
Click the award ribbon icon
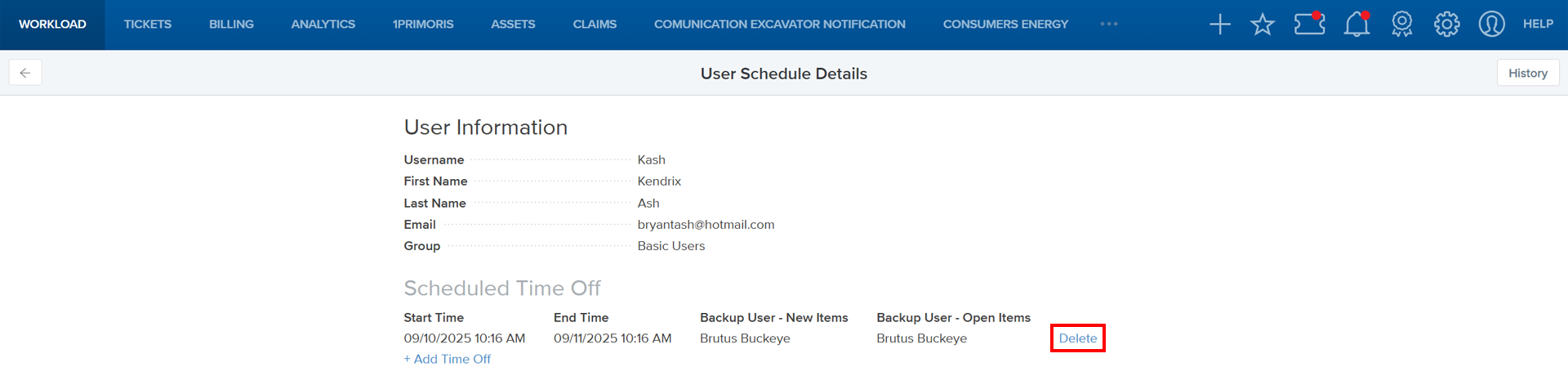1402,25
